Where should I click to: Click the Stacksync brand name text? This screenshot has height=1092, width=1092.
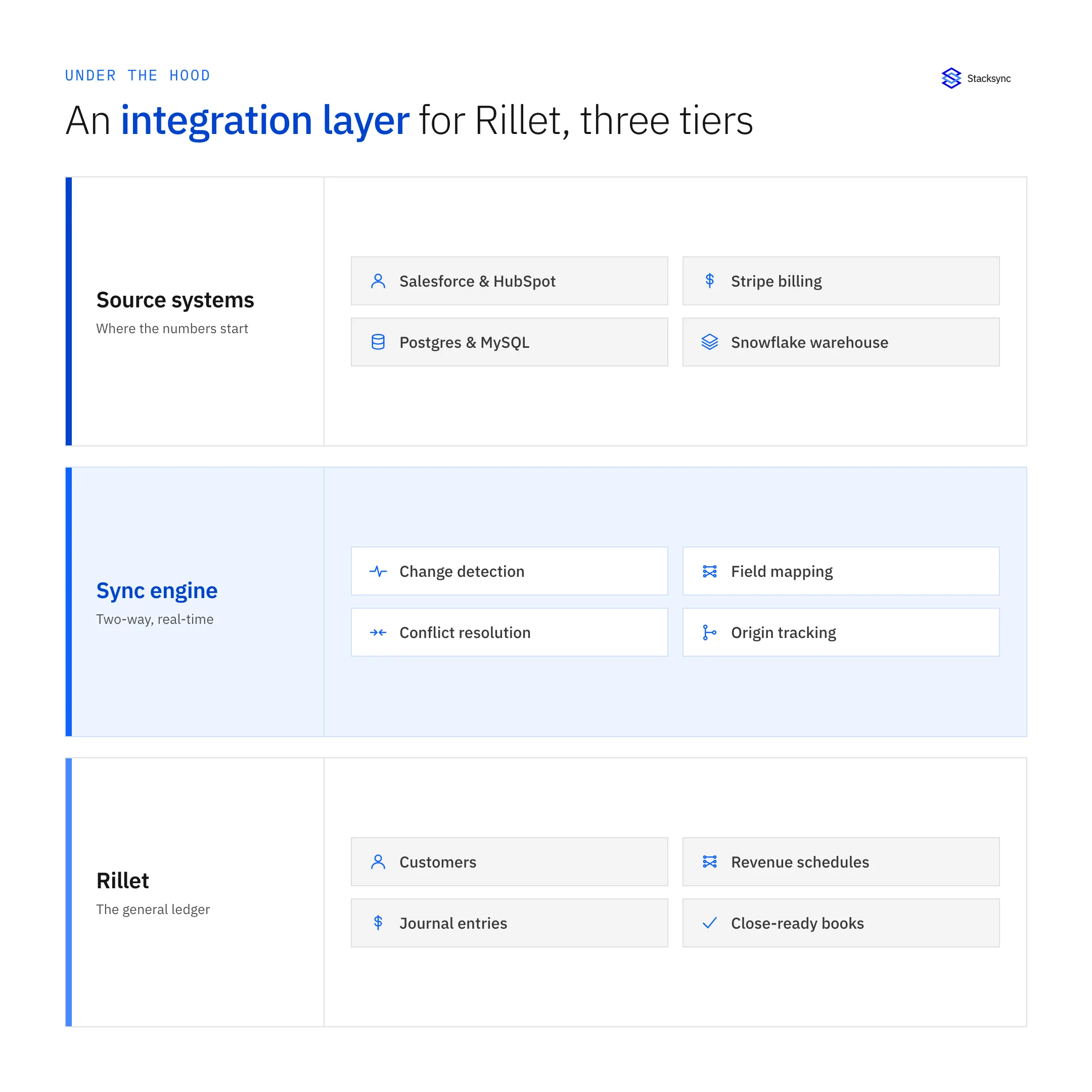(989, 78)
